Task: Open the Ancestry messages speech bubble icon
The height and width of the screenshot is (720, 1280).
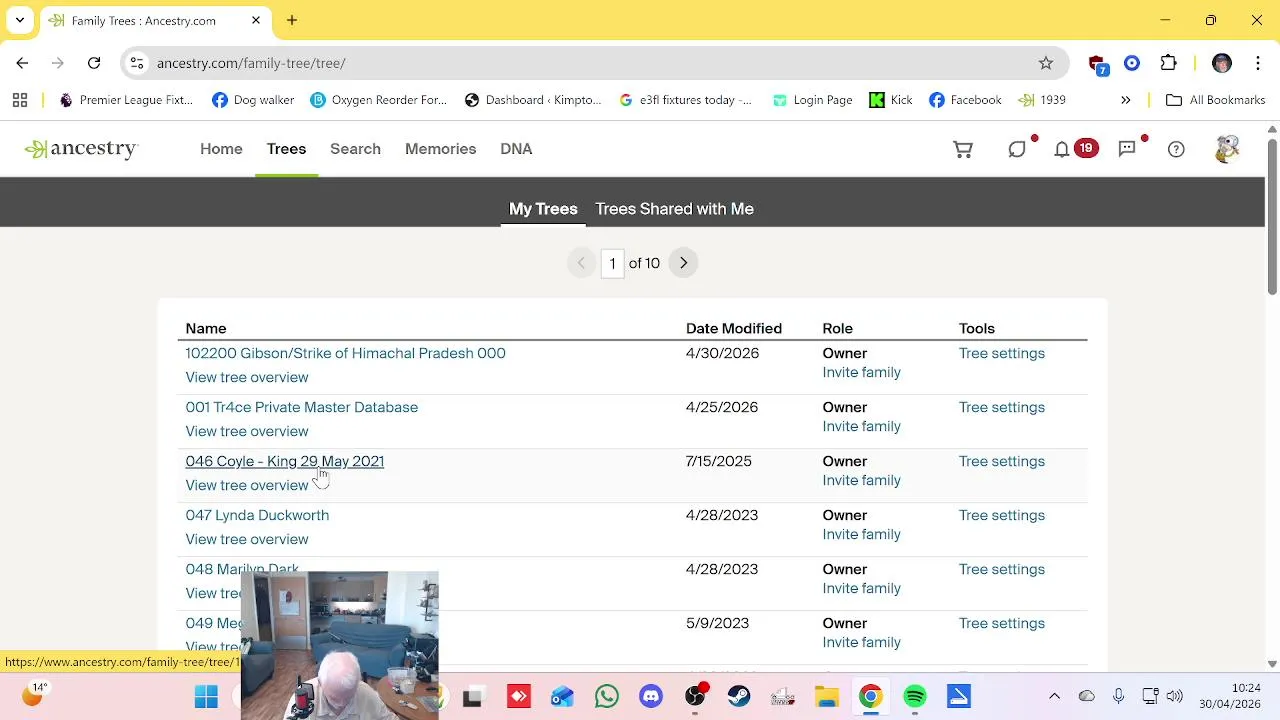Action: (1127, 149)
